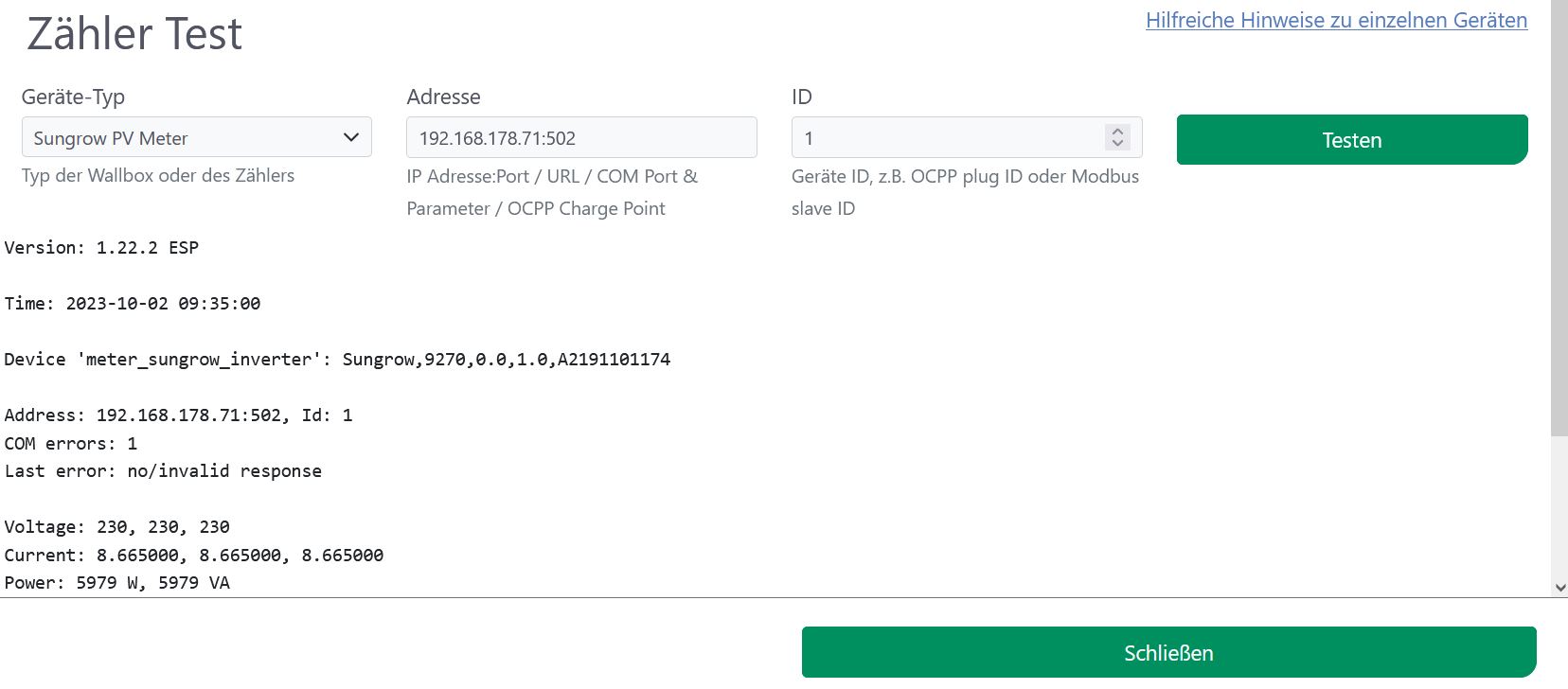The height and width of the screenshot is (689, 1568).
Task: Click the Version 1.22.2 ESP output line
Action: 101,248
